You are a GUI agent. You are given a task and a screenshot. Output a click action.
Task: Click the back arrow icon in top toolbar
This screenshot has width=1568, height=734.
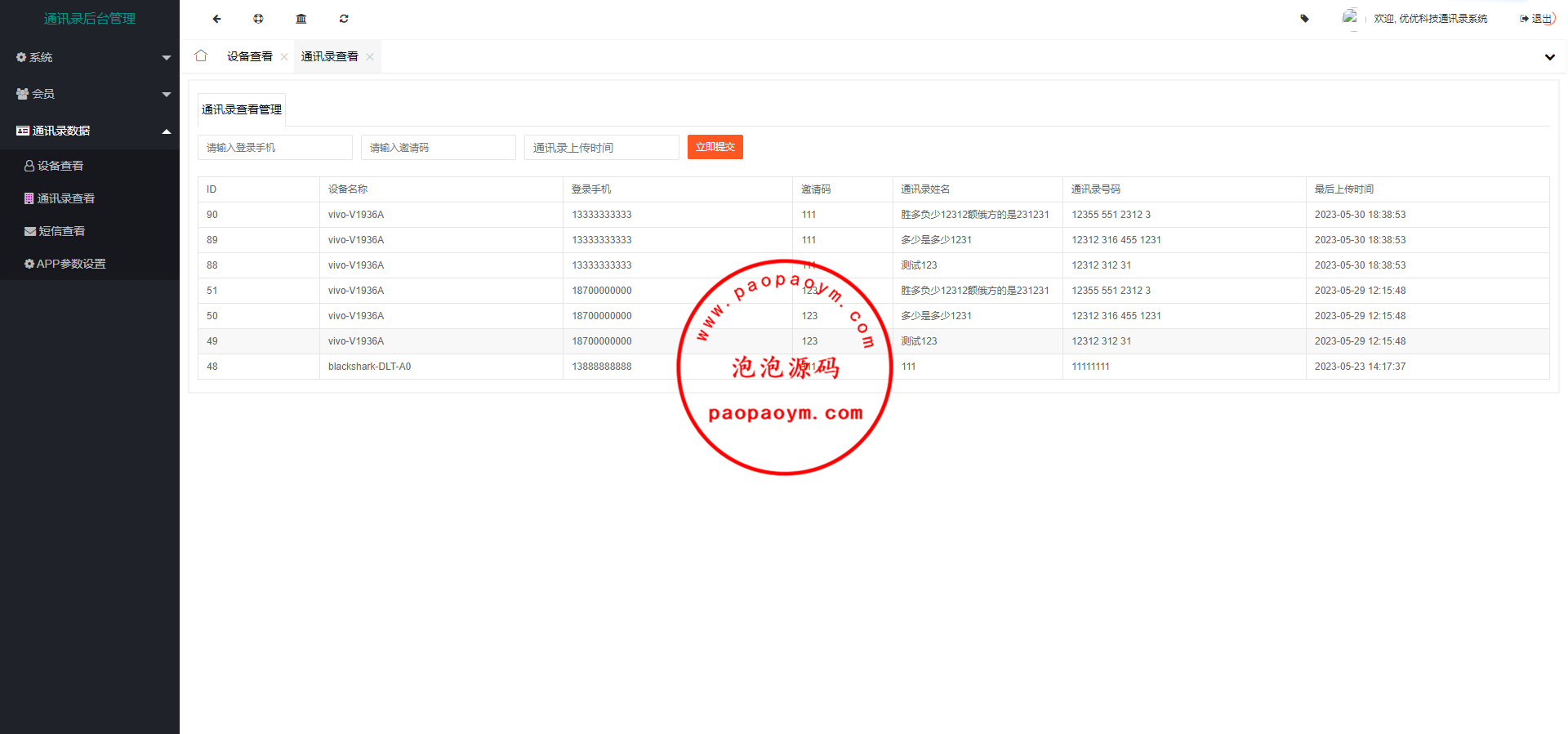(216, 19)
